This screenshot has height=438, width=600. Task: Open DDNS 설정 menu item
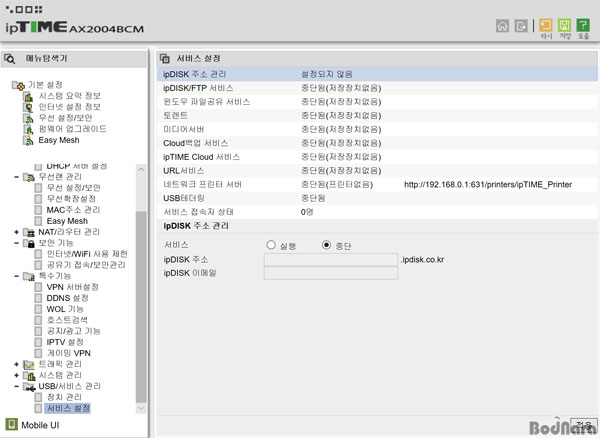(x=67, y=298)
